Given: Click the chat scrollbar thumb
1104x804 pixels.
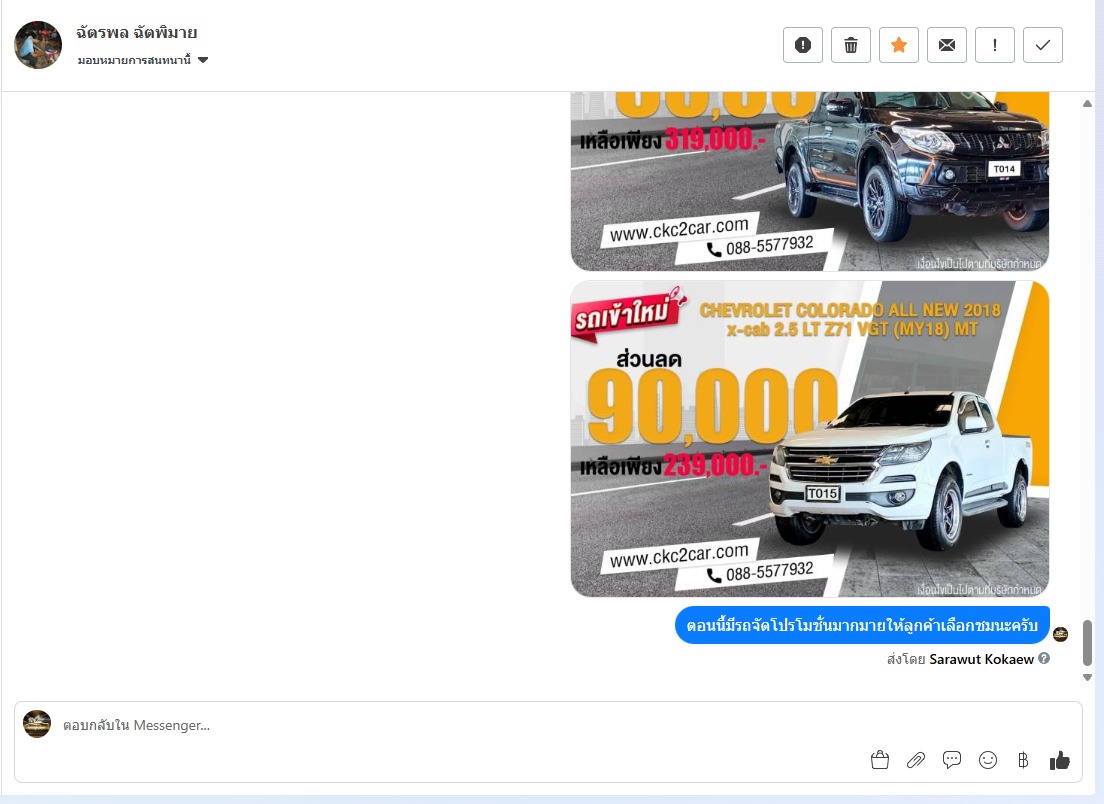Looking at the screenshot, I should point(1087,643).
